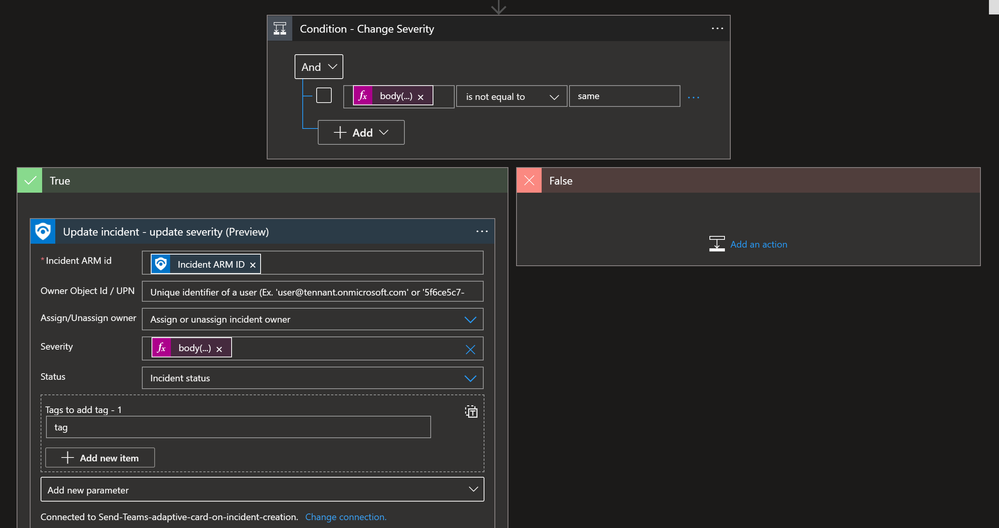Open the Incident status dropdown
Image resolution: width=999 pixels, height=528 pixels.
click(312, 378)
